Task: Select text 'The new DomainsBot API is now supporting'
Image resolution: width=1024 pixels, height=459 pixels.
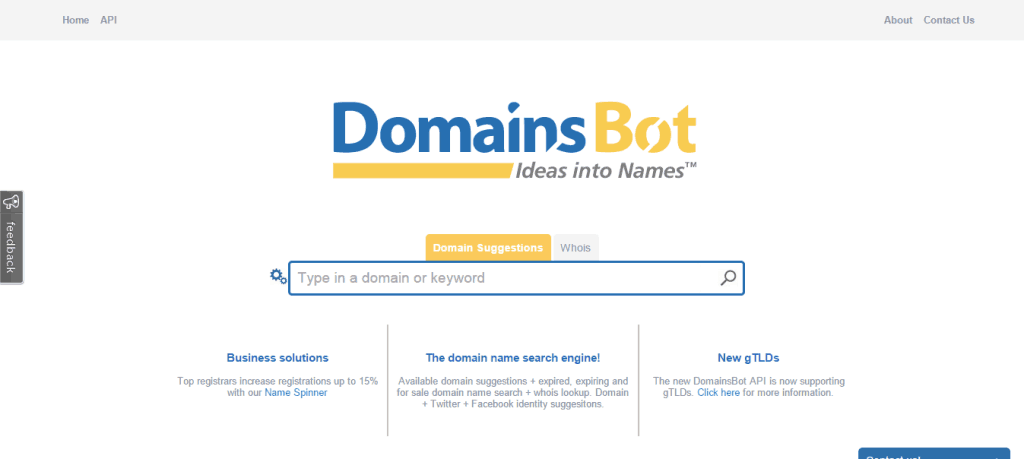Action: pos(748,381)
